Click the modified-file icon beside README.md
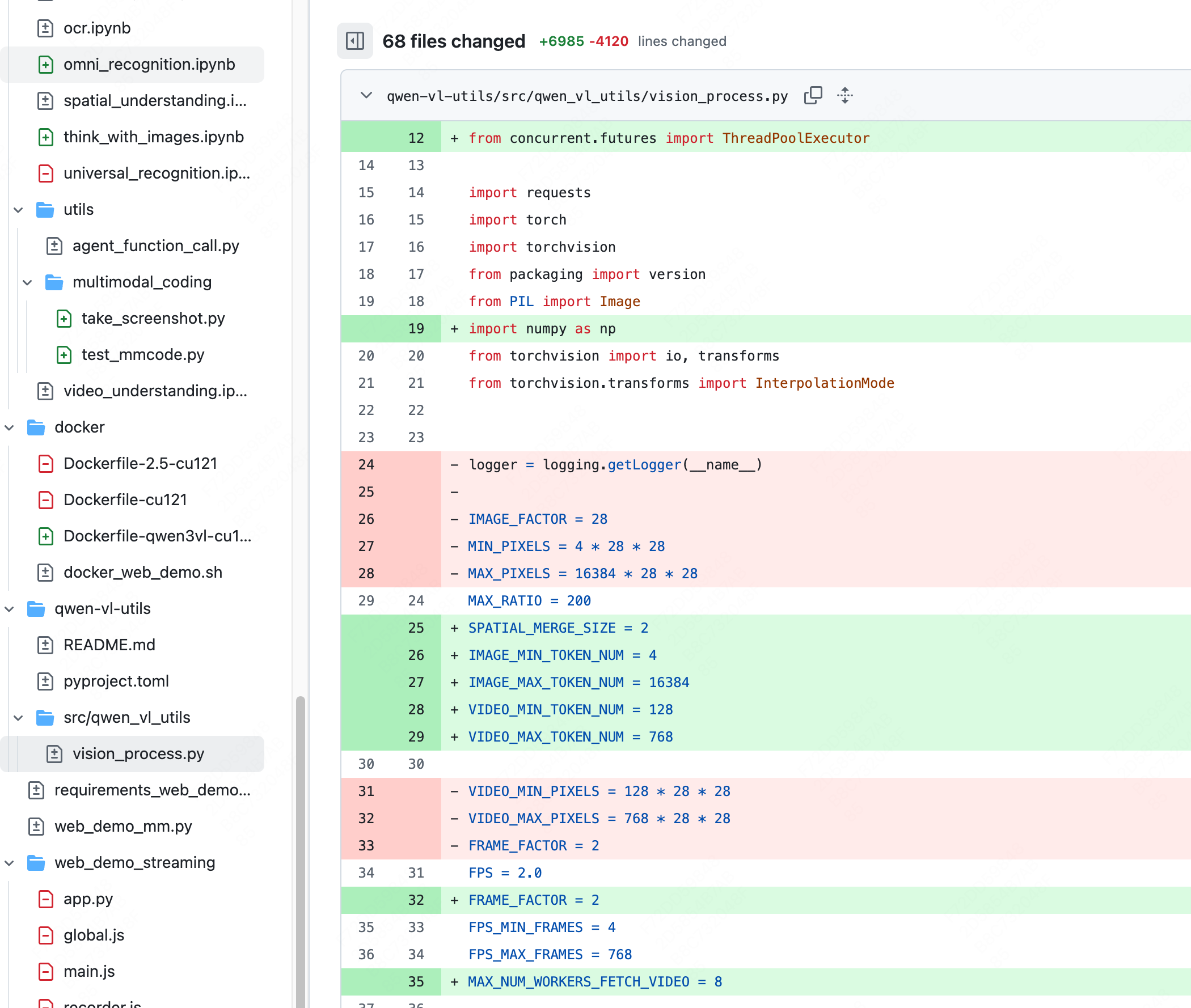 [x=46, y=645]
